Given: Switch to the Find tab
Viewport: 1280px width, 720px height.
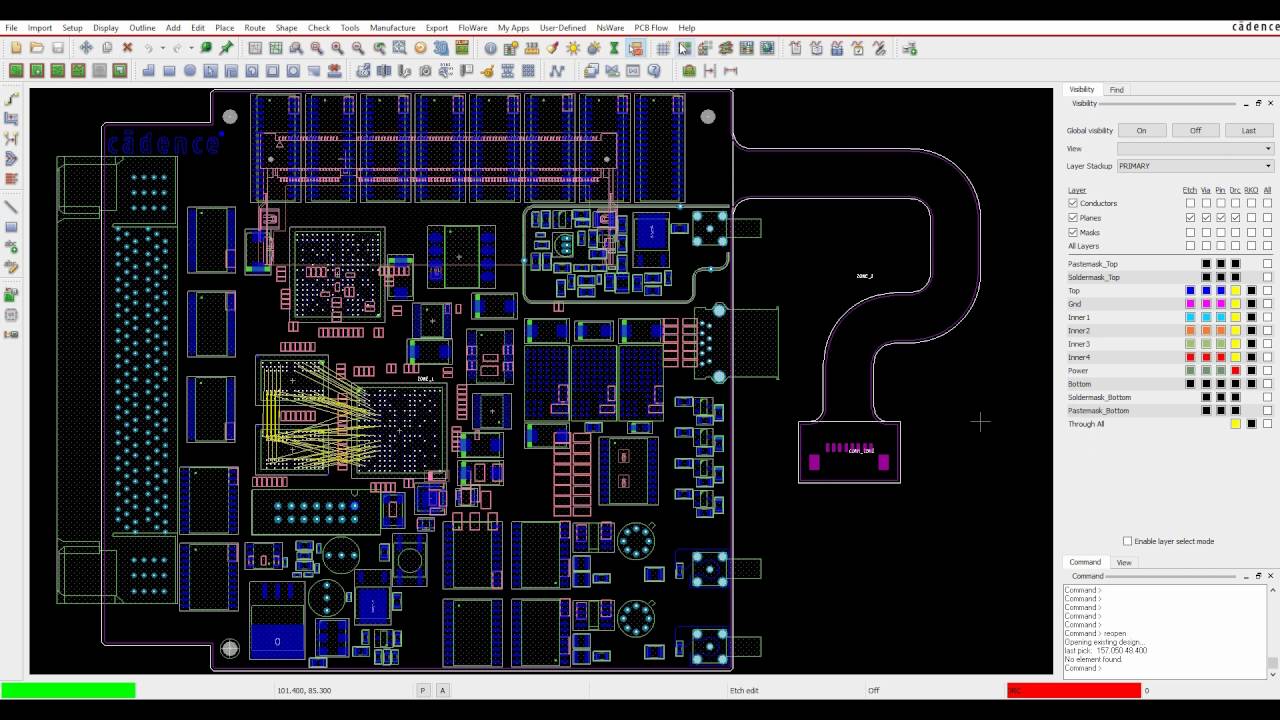Looking at the screenshot, I should [x=1117, y=89].
